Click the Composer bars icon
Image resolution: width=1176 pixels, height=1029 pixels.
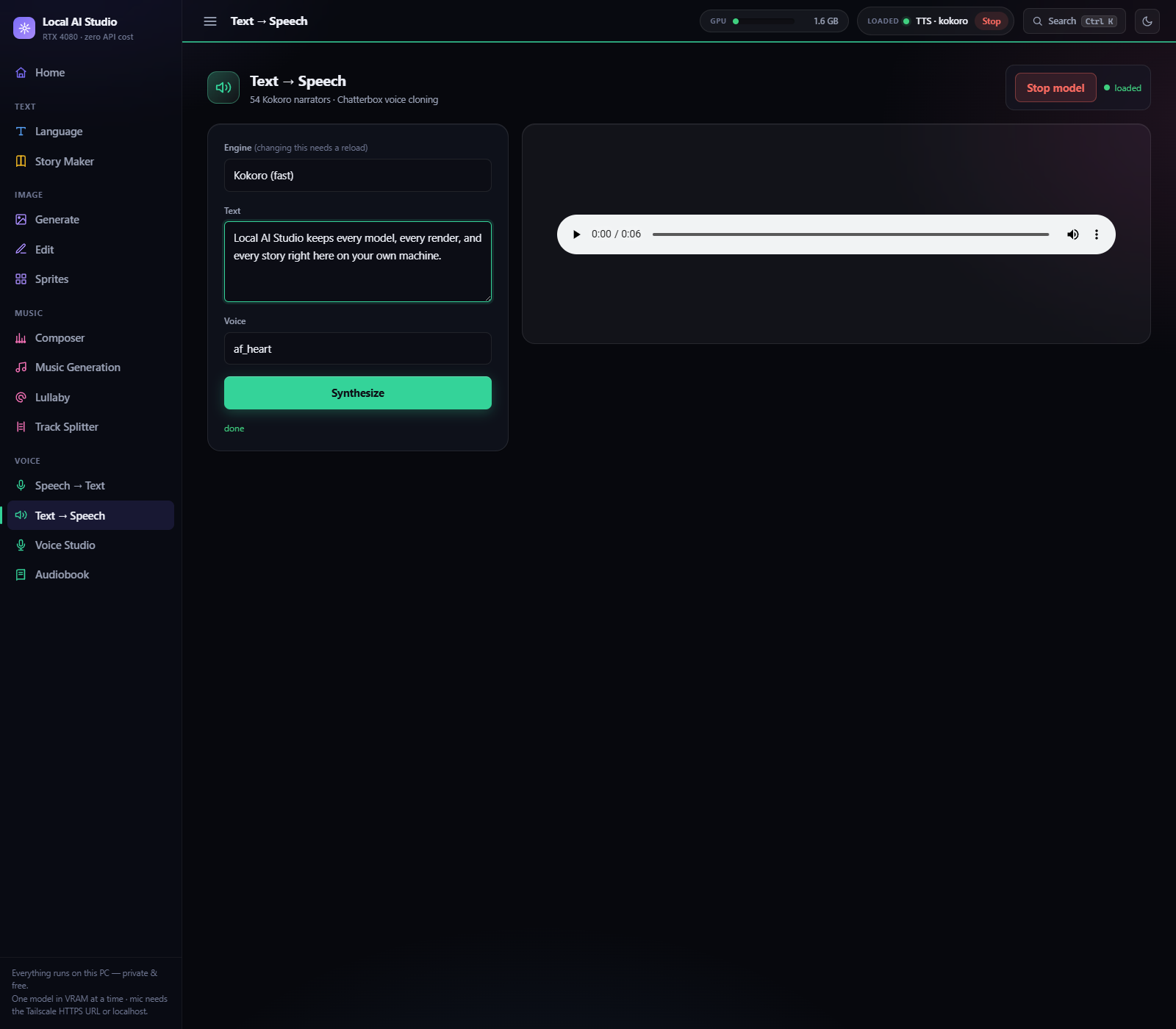pyautogui.click(x=21, y=338)
